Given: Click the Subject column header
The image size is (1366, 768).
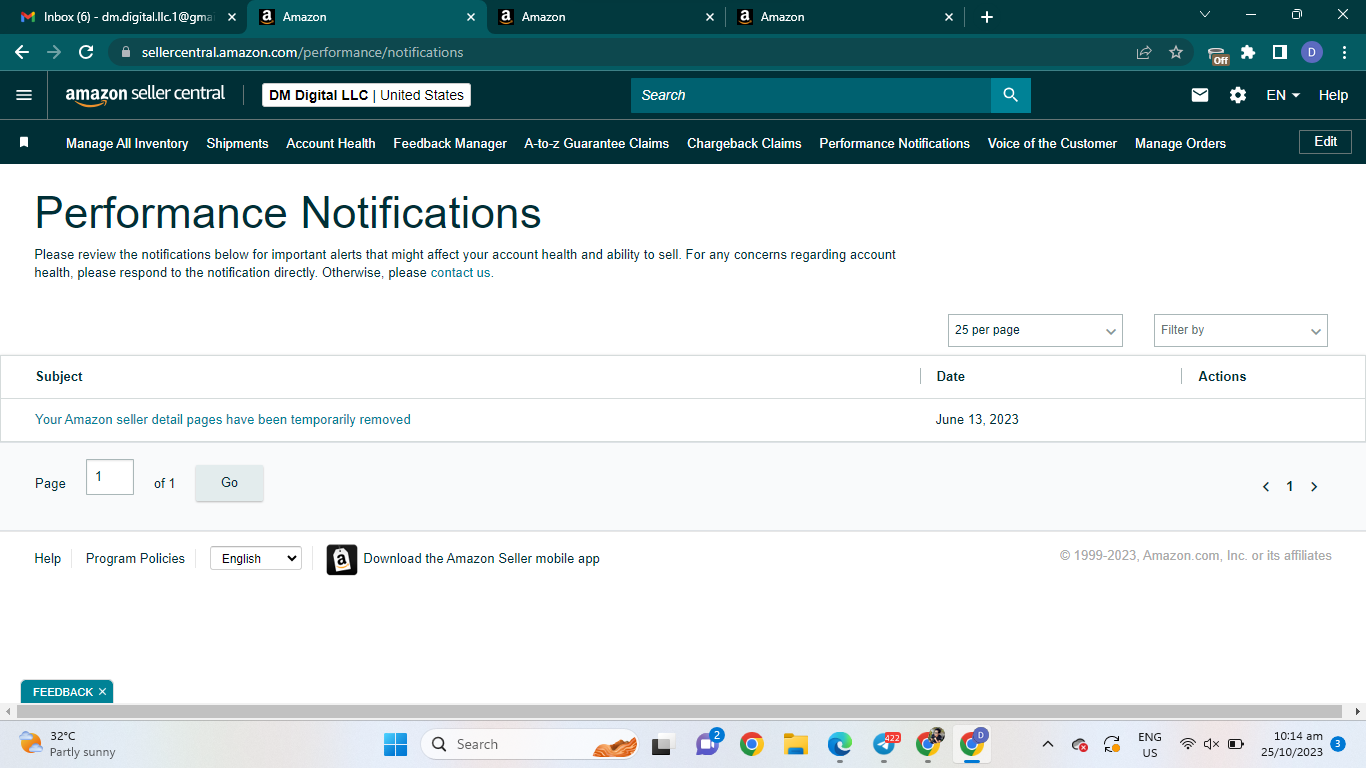Looking at the screenshot, I should pyautogui.click(x=59, y=377).
